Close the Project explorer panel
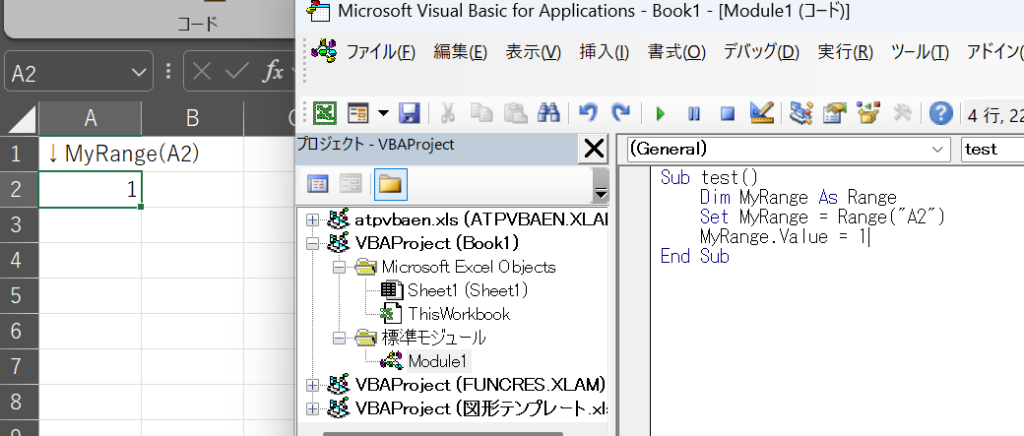 click(594, 149)
